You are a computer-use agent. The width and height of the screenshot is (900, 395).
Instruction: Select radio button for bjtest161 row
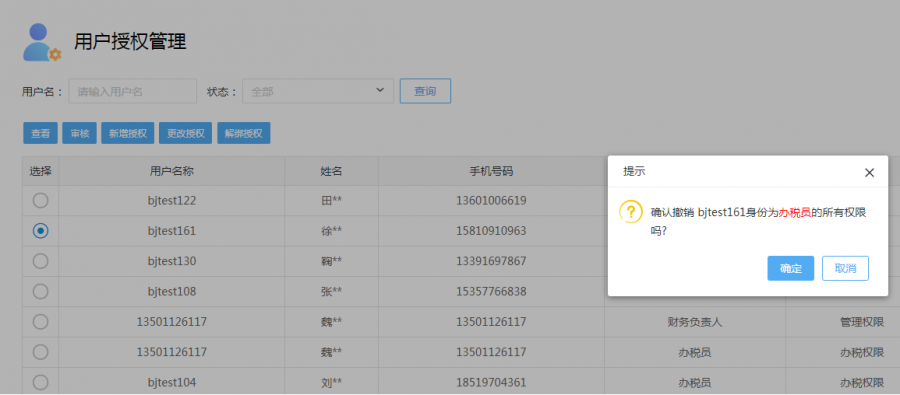pyautogui.click(x=40, y=231)
